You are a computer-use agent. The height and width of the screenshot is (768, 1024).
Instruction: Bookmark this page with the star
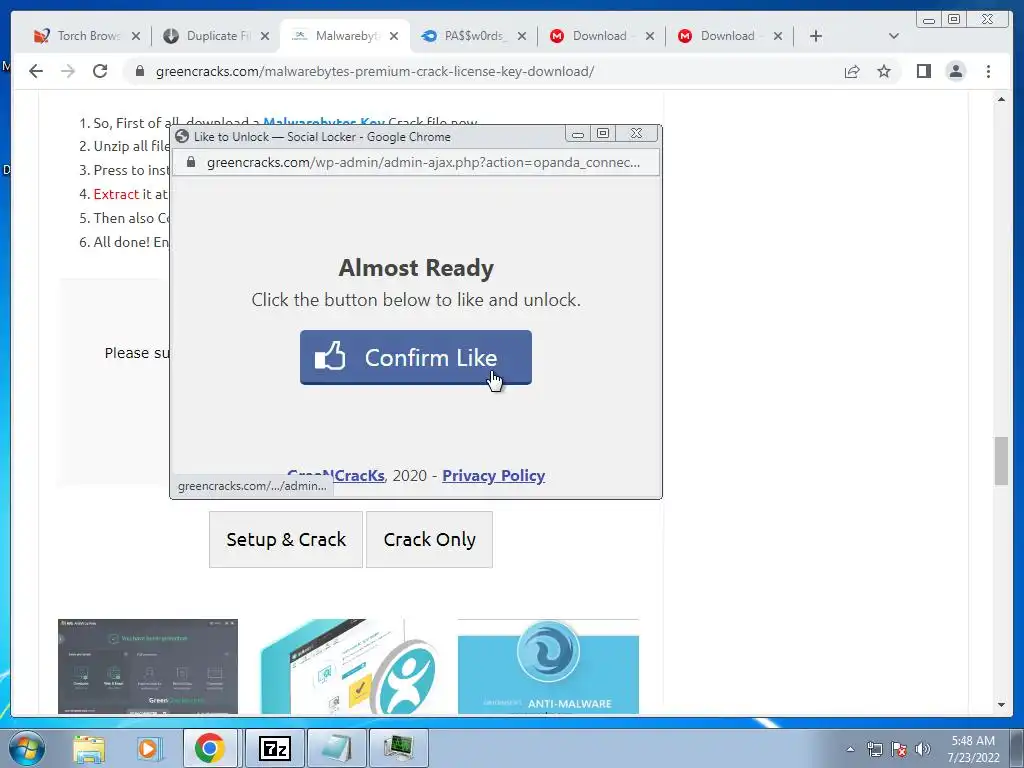point(884,71)
